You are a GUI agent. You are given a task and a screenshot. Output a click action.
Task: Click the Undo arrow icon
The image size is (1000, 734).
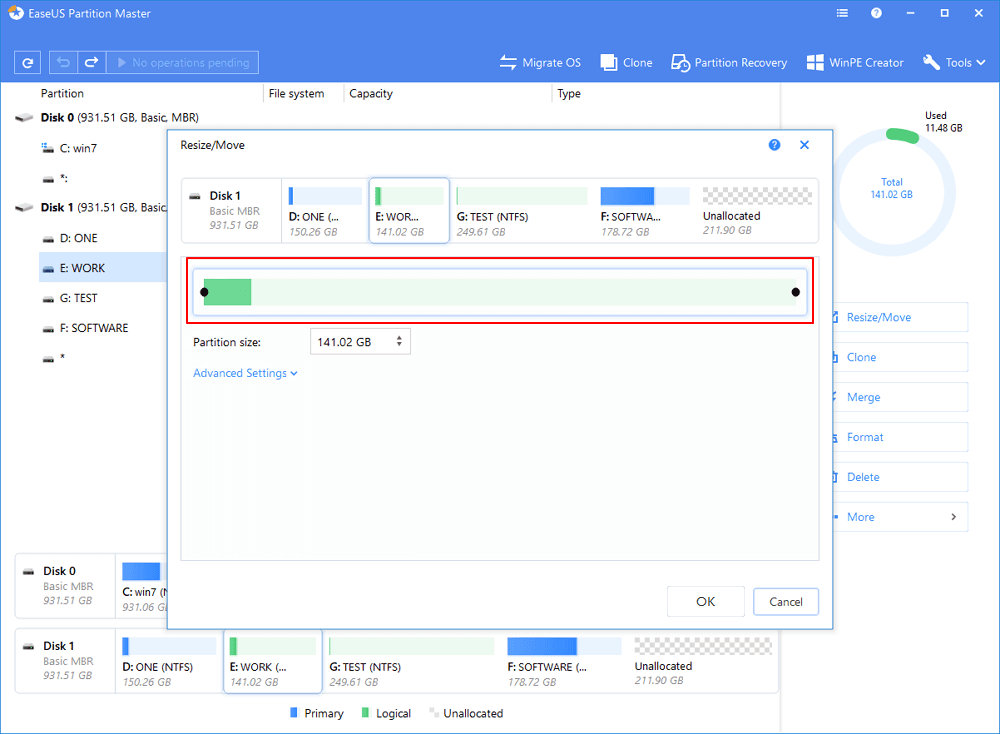click(x=65, y=63)
